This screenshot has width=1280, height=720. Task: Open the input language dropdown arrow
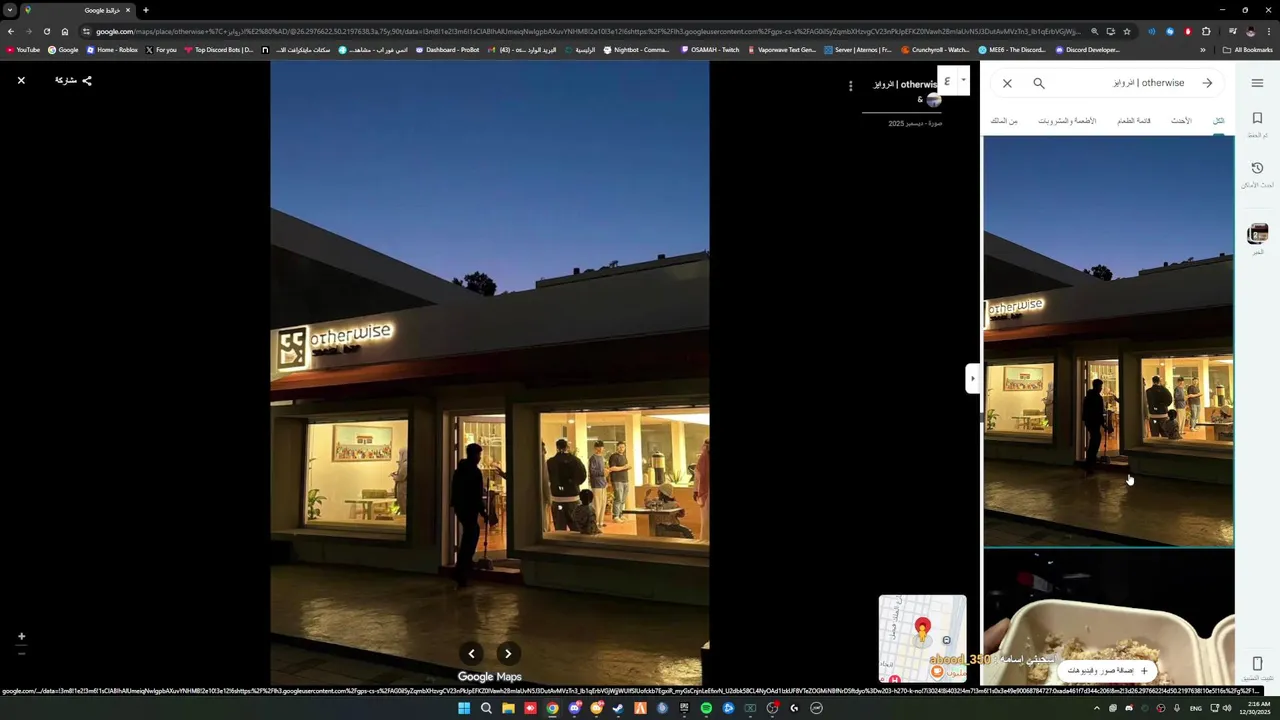[x=964, y=80]
